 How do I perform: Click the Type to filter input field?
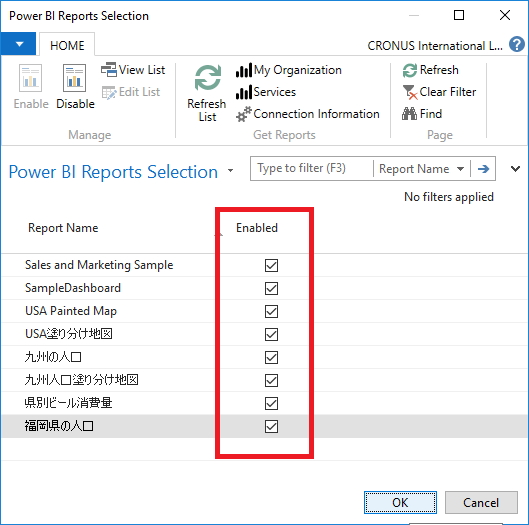point(312,168)
